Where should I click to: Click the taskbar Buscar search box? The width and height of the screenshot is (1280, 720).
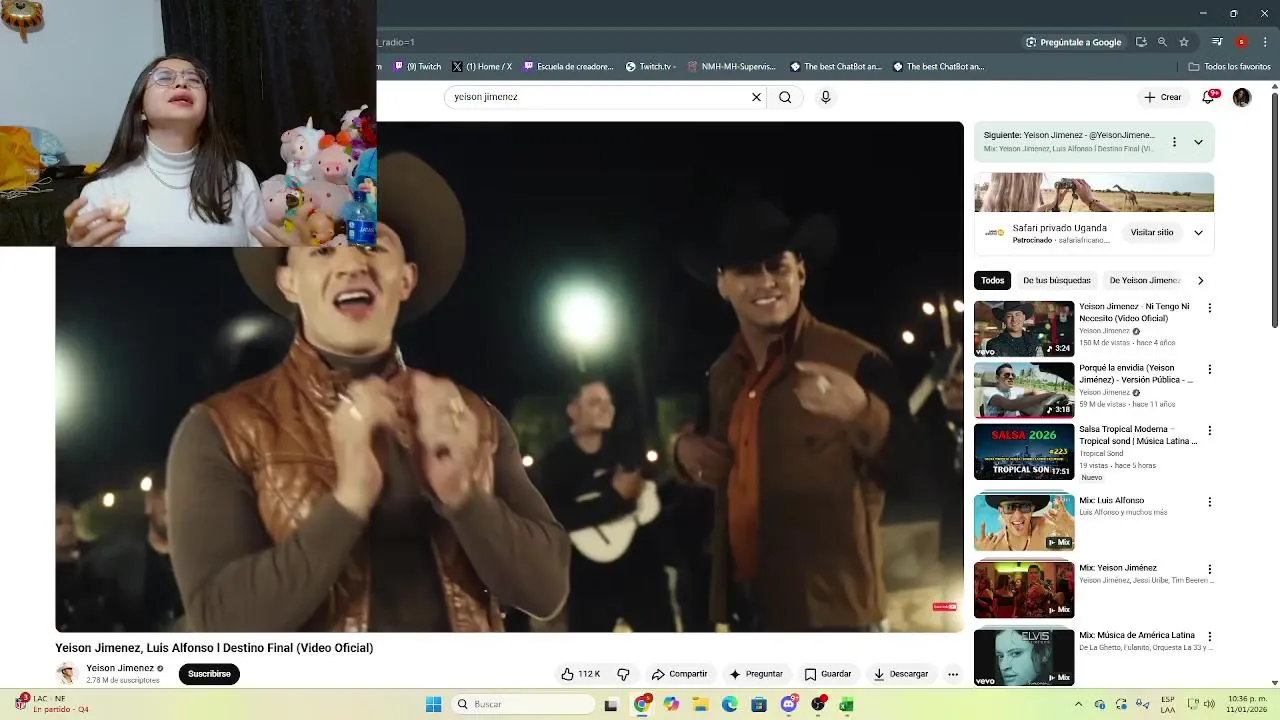pyautogui.click(x=522, y=705)
